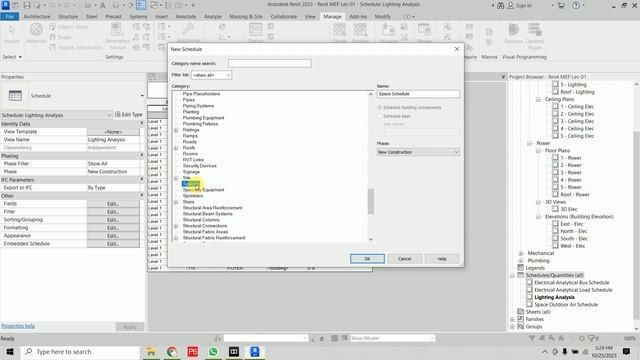This screenshot has height=360, width=640.
Task: Open WhatsApp from the taskbar
Action: point(213,351)
